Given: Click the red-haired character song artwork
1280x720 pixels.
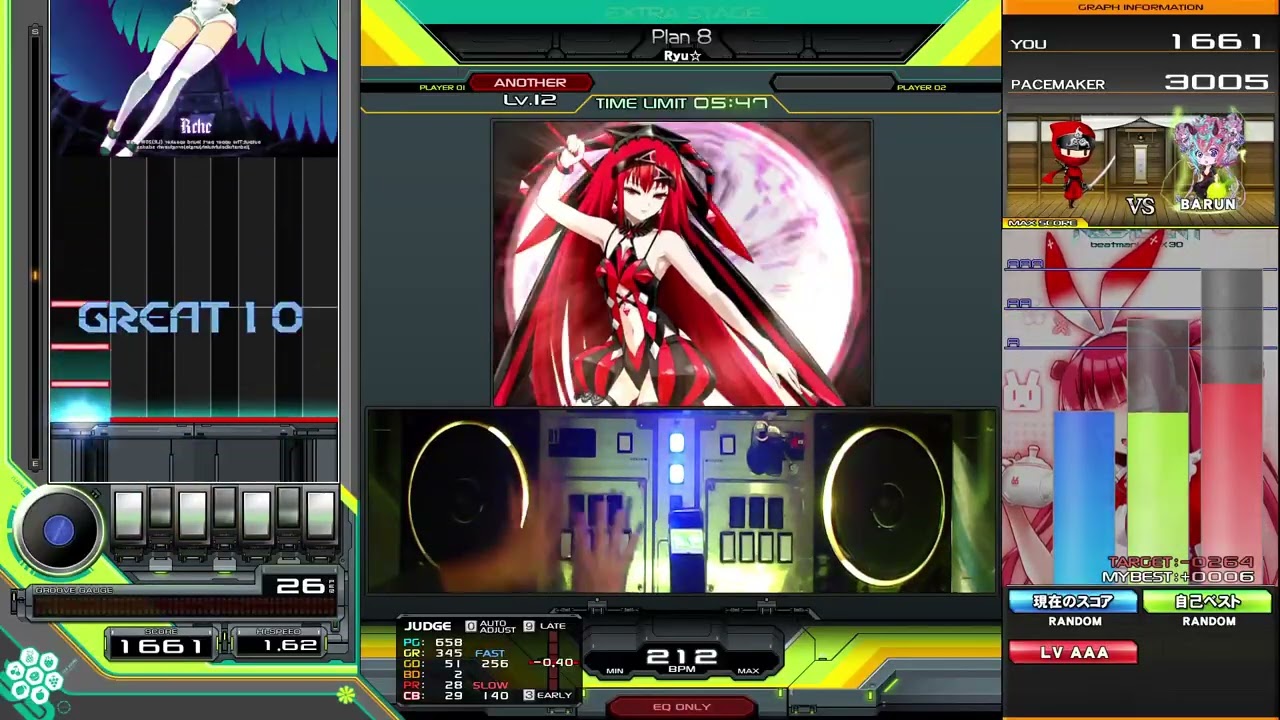Looking at the screenshot, I should (x=682, y=263).
